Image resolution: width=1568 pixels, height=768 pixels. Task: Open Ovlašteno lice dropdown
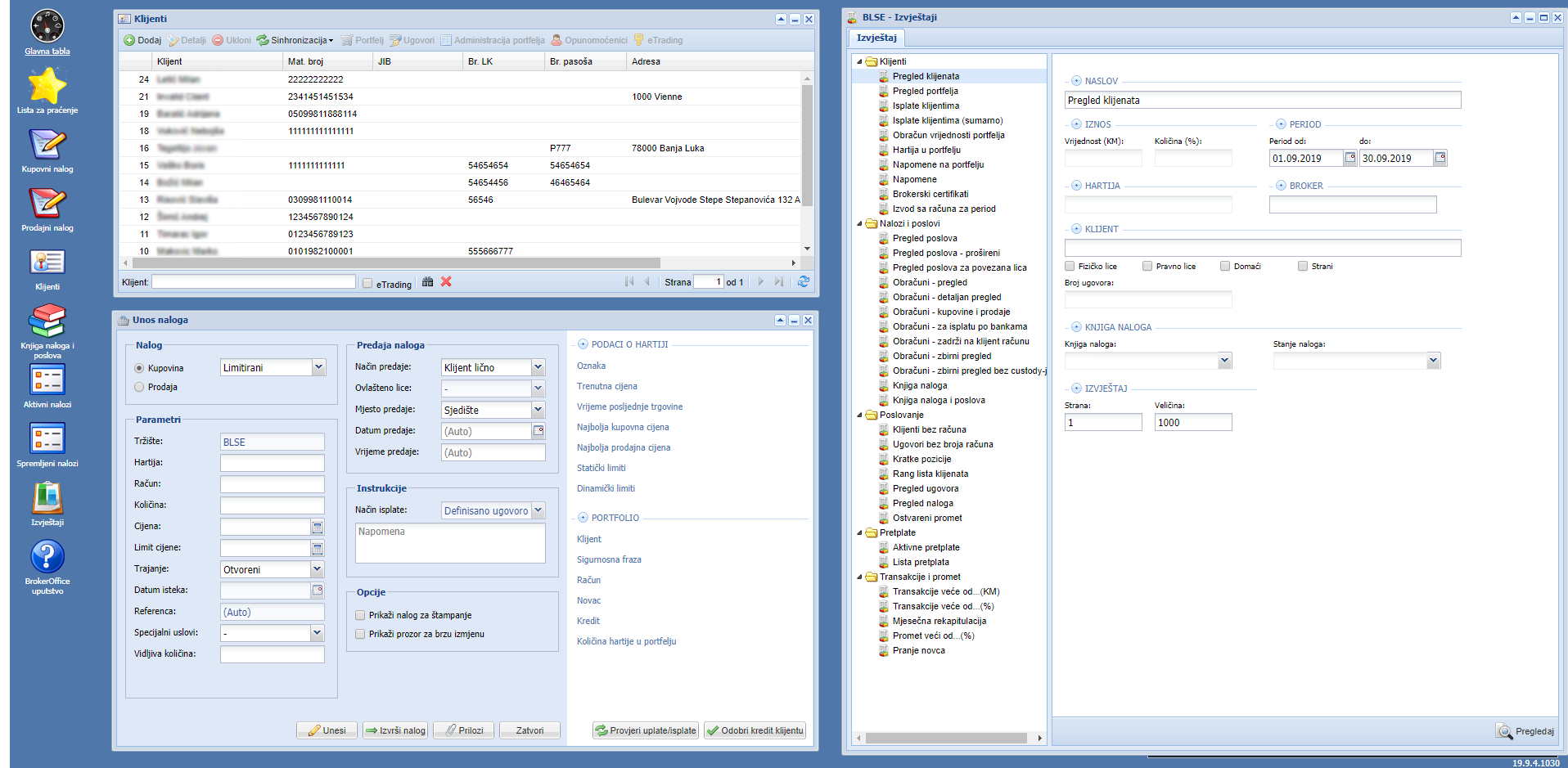pyautogui.click(x=538, y=388)
